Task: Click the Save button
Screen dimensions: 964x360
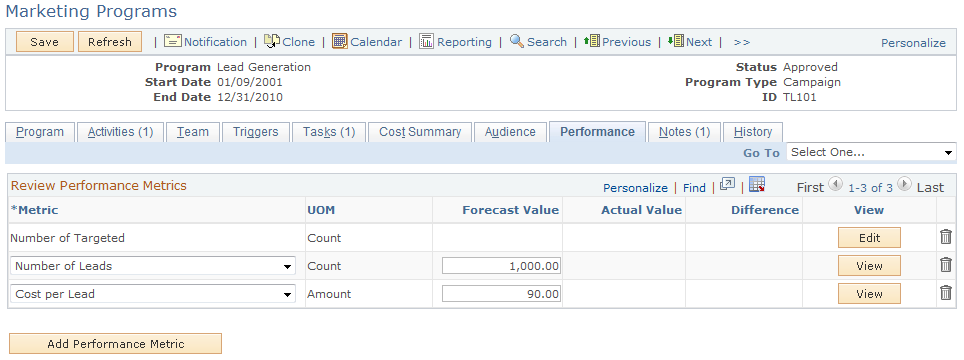Action: [x=45, y=42]
